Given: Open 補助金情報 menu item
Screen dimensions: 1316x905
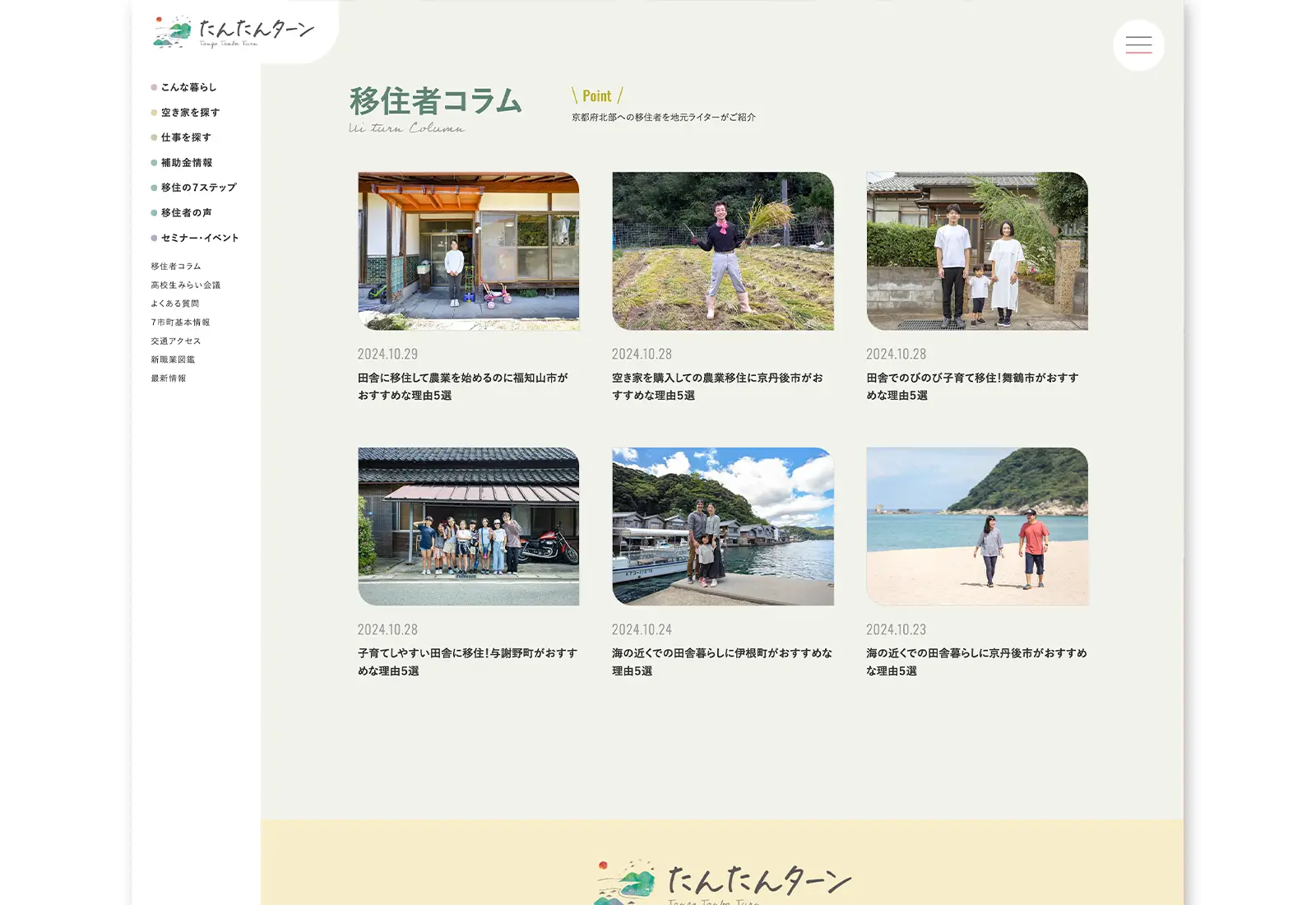Looking at the screenshot, I should (x=187, y=163).
